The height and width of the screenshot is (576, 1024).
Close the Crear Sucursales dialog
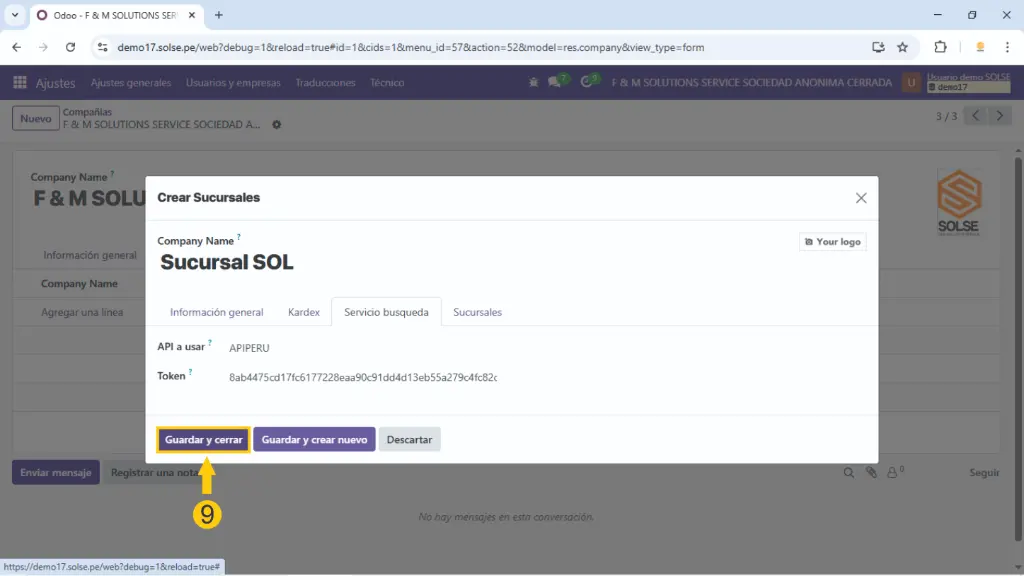click(x=861, y=198)
